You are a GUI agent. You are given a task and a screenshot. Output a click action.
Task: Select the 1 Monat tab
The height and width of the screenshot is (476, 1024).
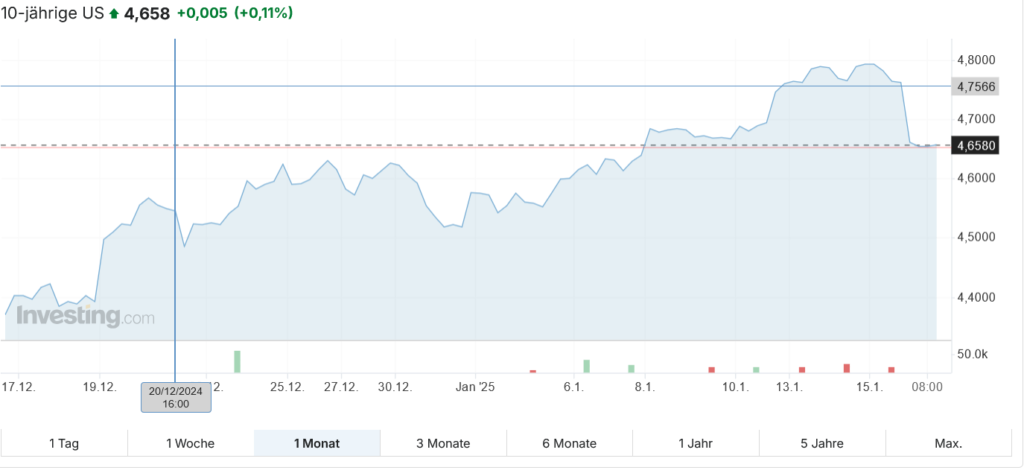(317, 443)
